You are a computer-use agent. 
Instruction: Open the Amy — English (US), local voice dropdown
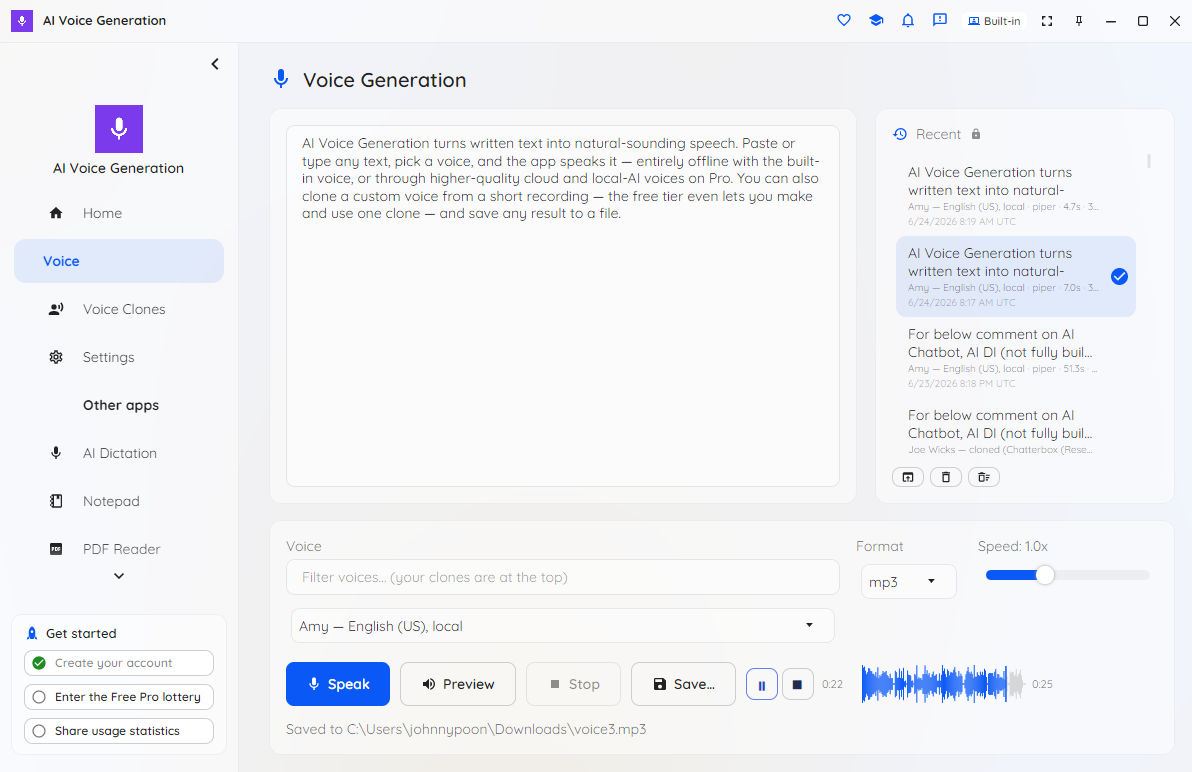pos(563,626)
